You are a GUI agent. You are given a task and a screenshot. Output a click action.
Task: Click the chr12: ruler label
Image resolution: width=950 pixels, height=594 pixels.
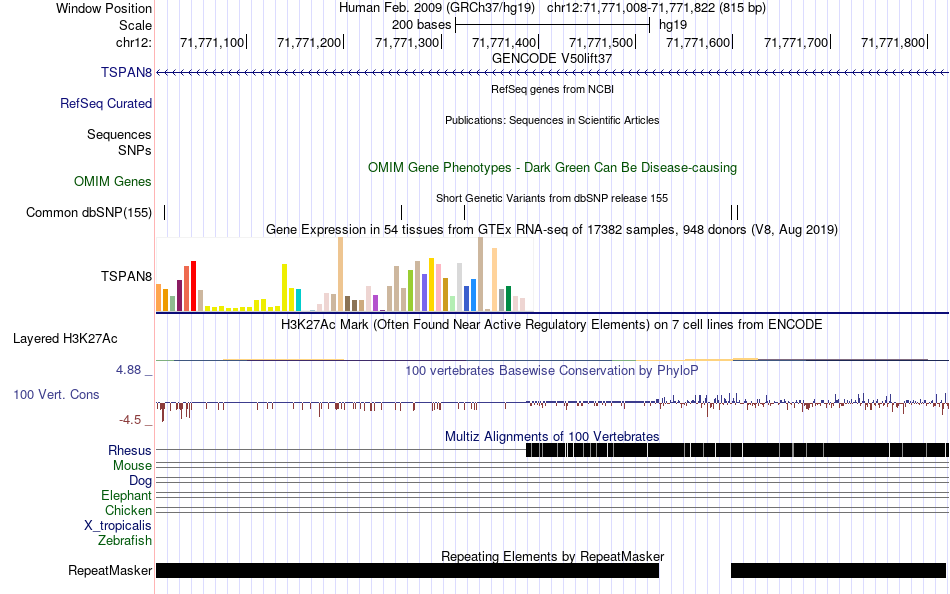click(134, 42)
